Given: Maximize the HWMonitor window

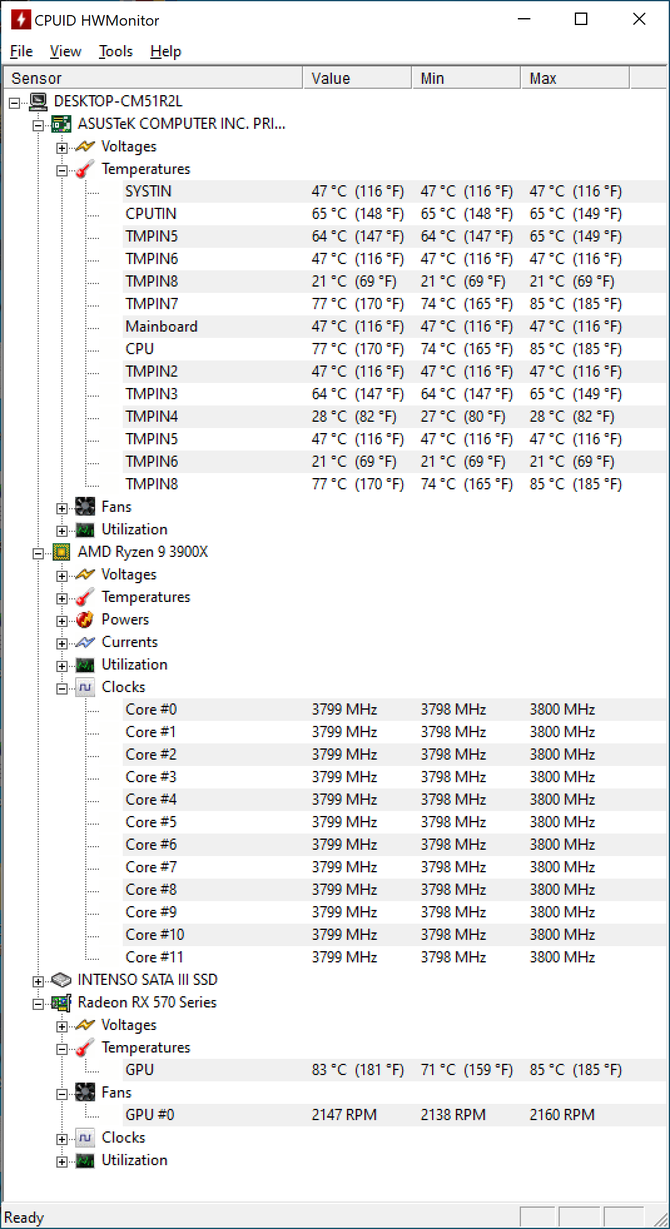Looking at the screenshot, I should pos(581,20).
